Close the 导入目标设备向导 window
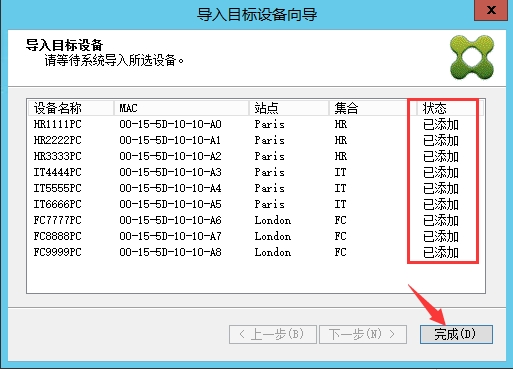The image size is (513, 370). [491, 10]
